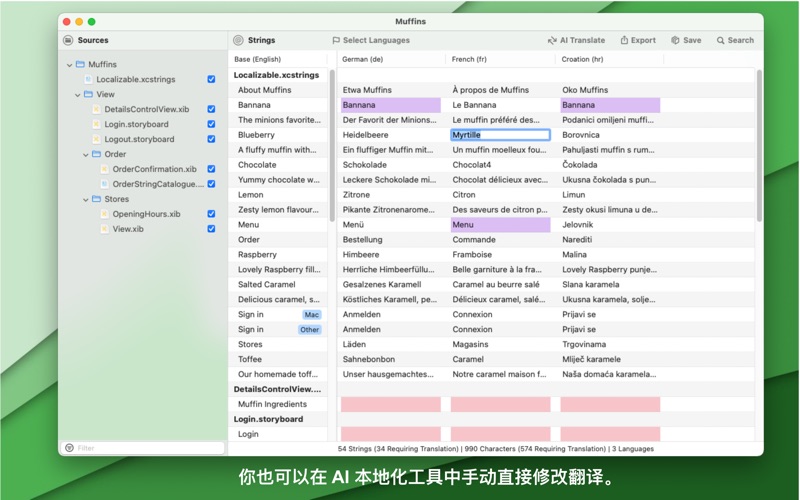
Task: Click the OrderStringCatalogue file icon
Action: click(105, 184)
